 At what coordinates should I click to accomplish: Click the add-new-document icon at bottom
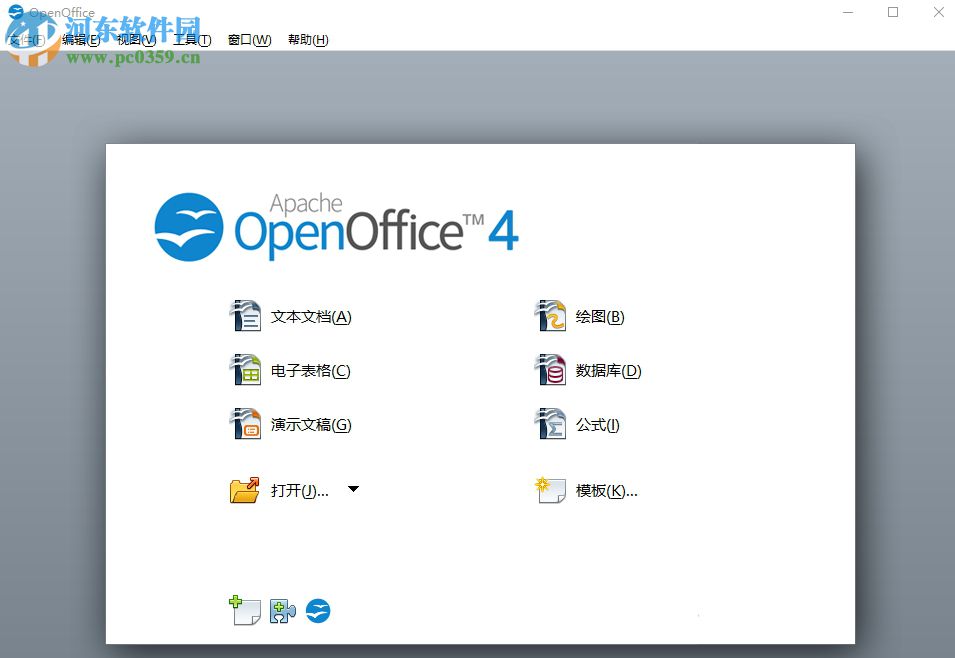pos(245,610)
